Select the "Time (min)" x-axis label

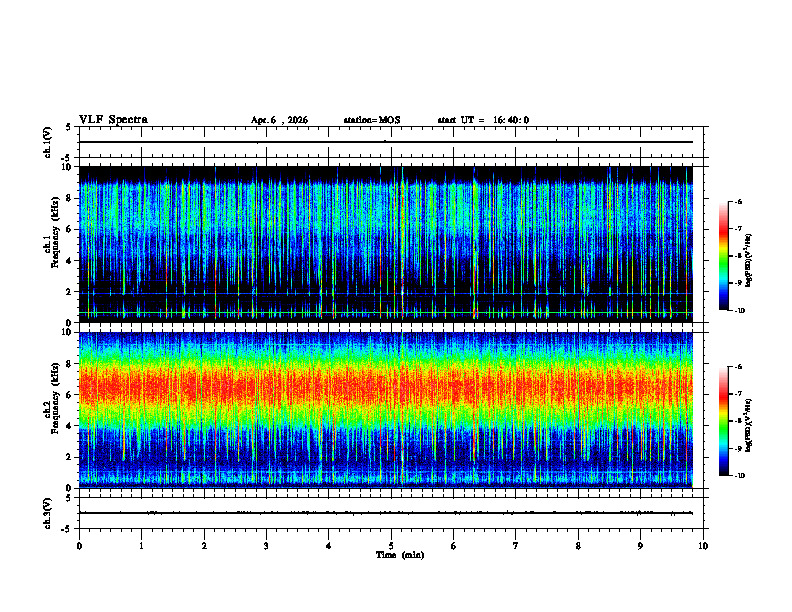tap(400, 555)
